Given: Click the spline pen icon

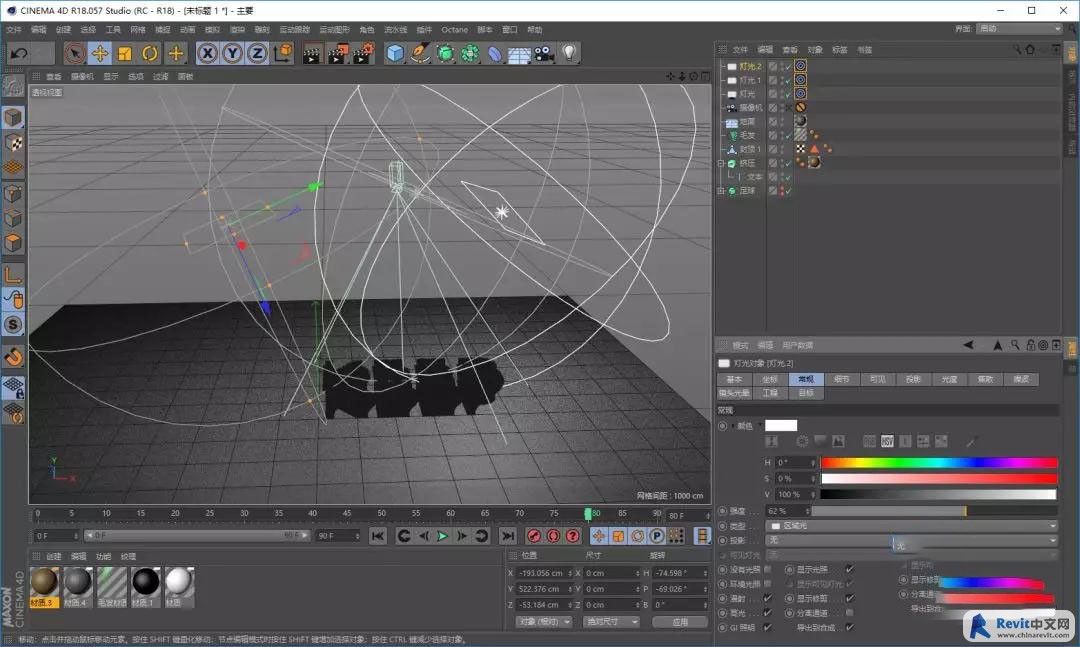Looking at the screenshot, I should click(420, 53).
